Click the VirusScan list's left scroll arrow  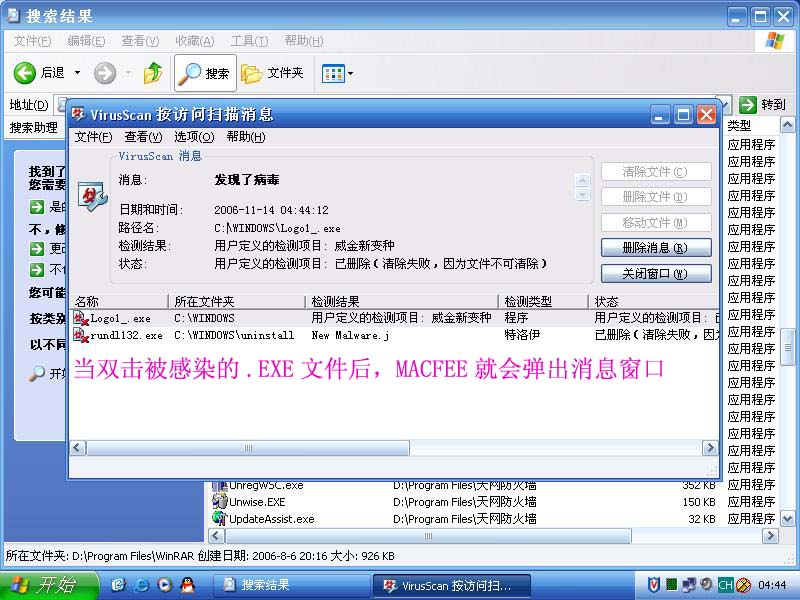tap(78, 448)
